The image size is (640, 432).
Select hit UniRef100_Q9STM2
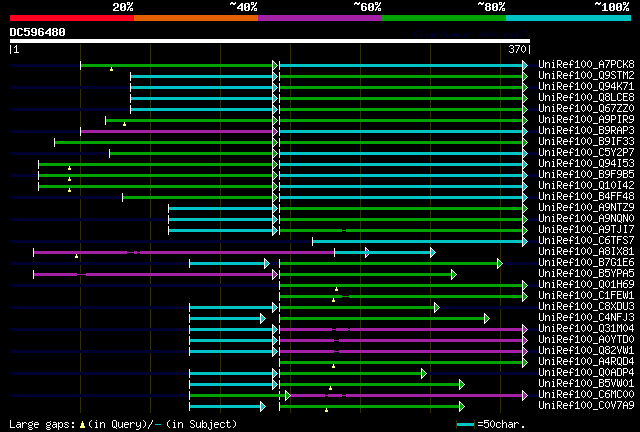click(586, 76)
